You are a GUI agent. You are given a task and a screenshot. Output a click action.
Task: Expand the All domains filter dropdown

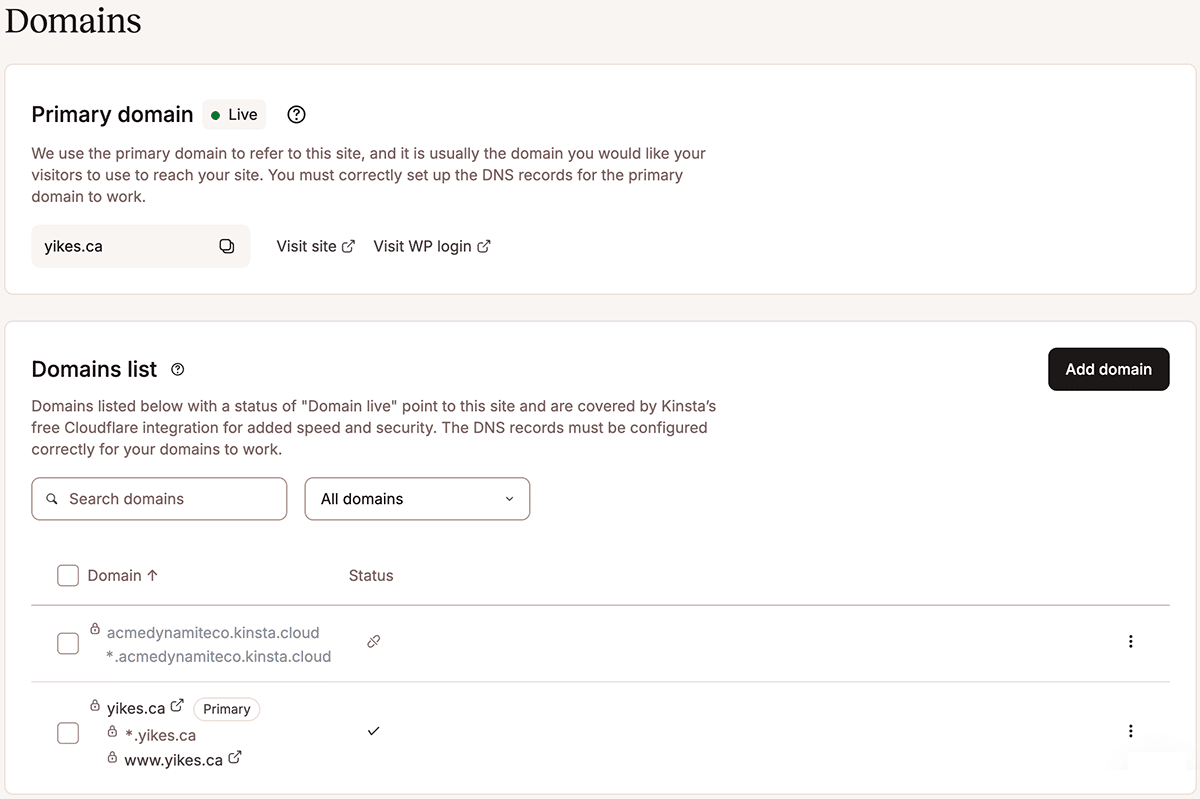point(417,499)
